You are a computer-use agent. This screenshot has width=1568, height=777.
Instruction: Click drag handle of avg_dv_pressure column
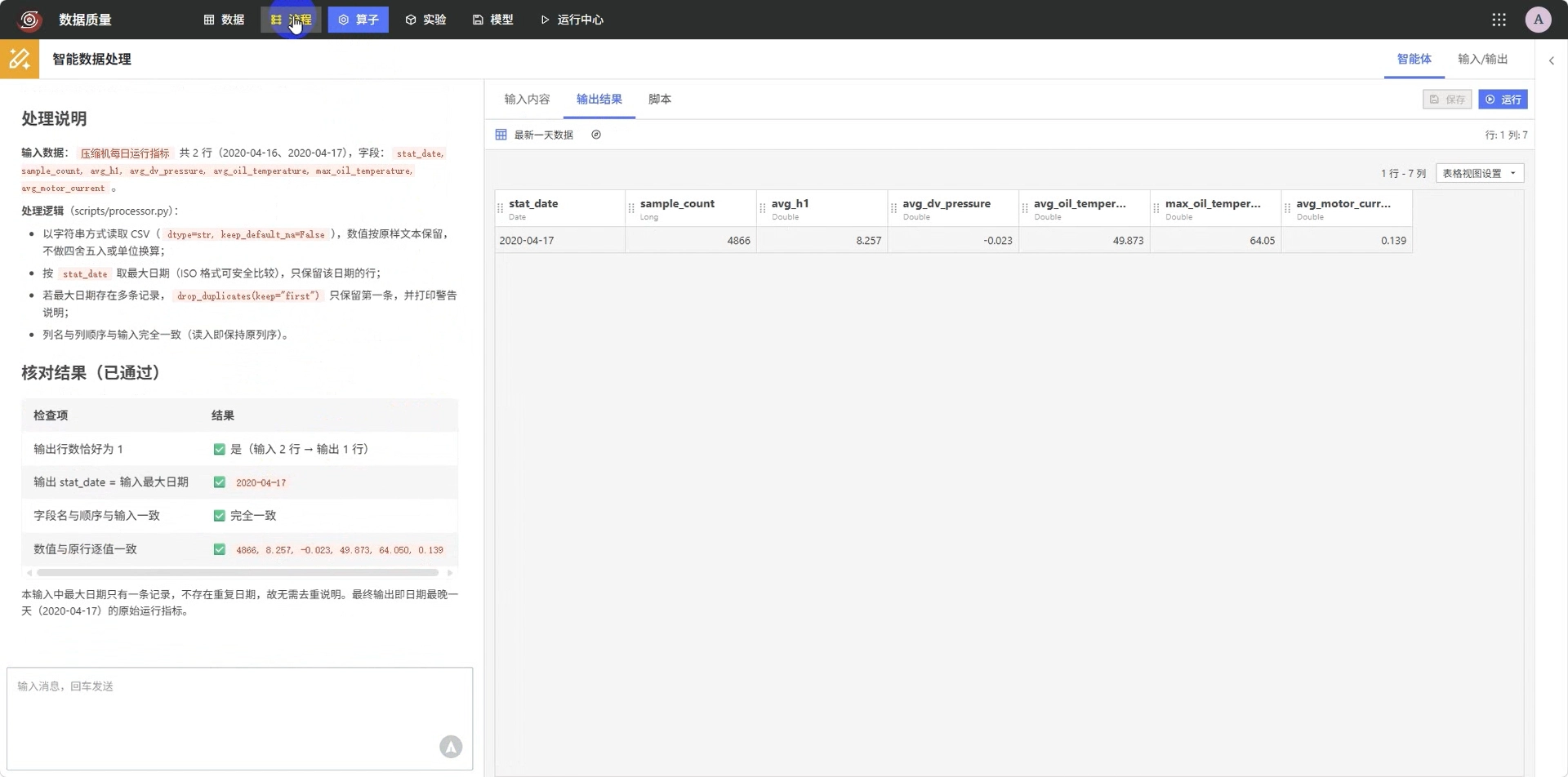[893, 209]
